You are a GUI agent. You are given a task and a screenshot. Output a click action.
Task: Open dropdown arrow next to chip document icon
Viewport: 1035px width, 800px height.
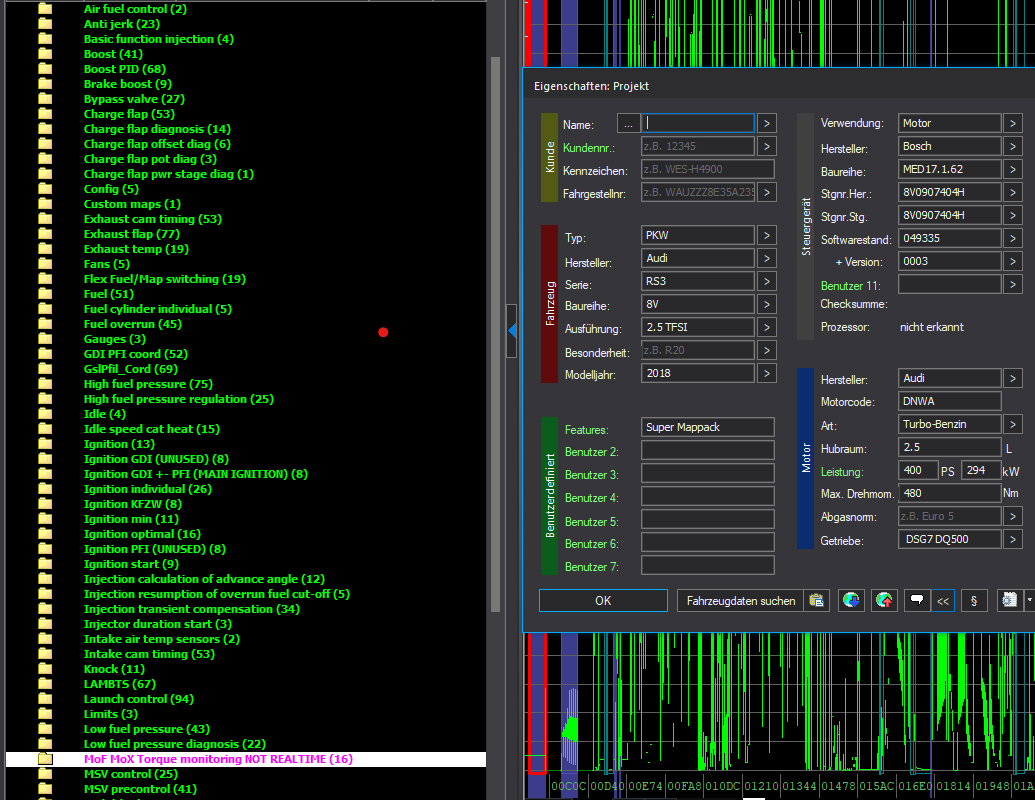tap(1029, 601)
